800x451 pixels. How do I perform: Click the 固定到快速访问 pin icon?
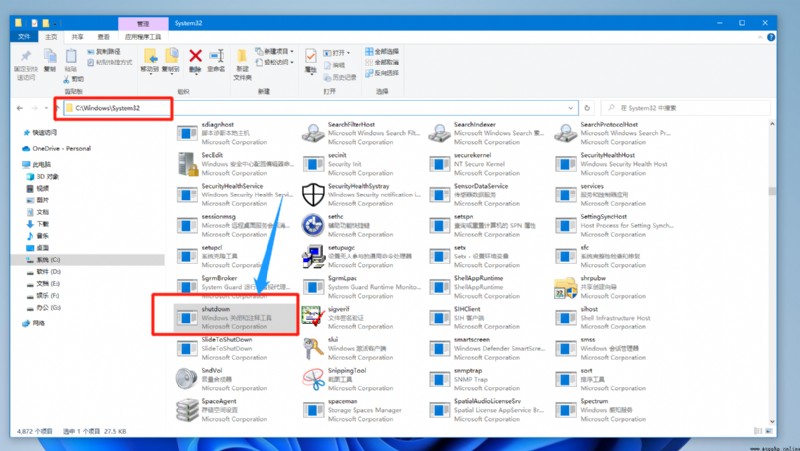click(x=26, y=56)
